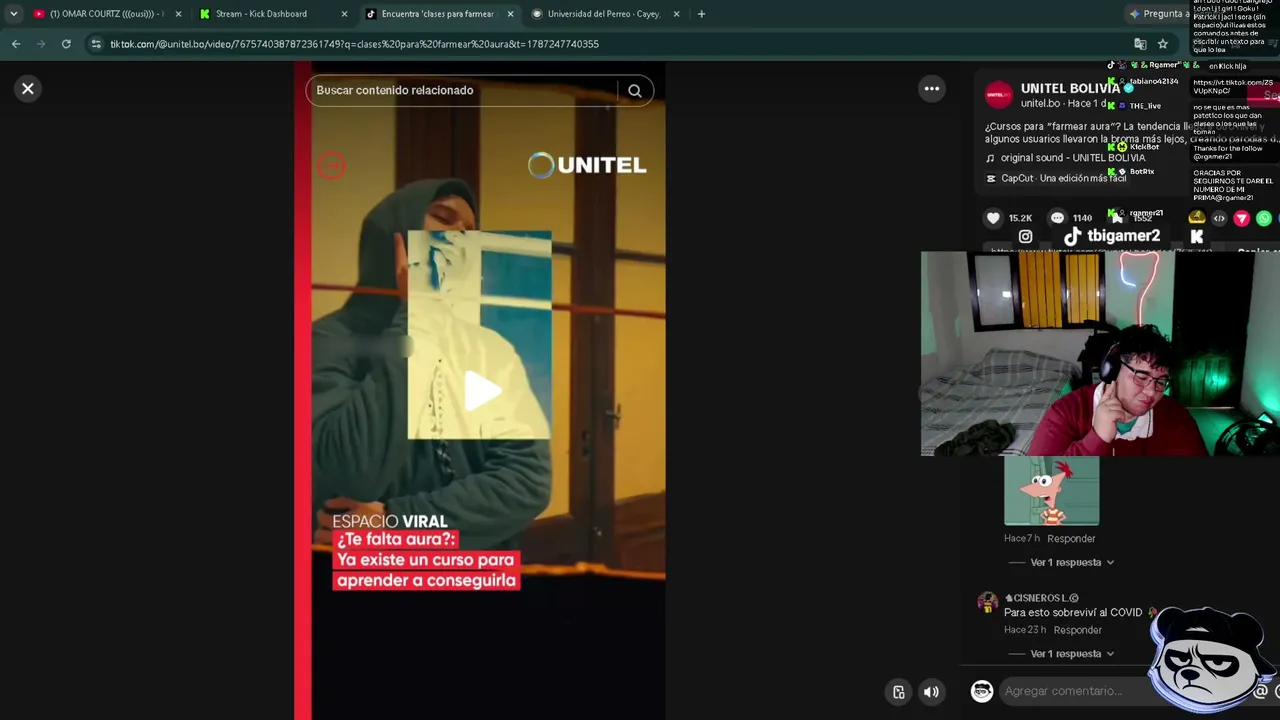Close the Universidad del Perreo tab

[x=676, y=14]
